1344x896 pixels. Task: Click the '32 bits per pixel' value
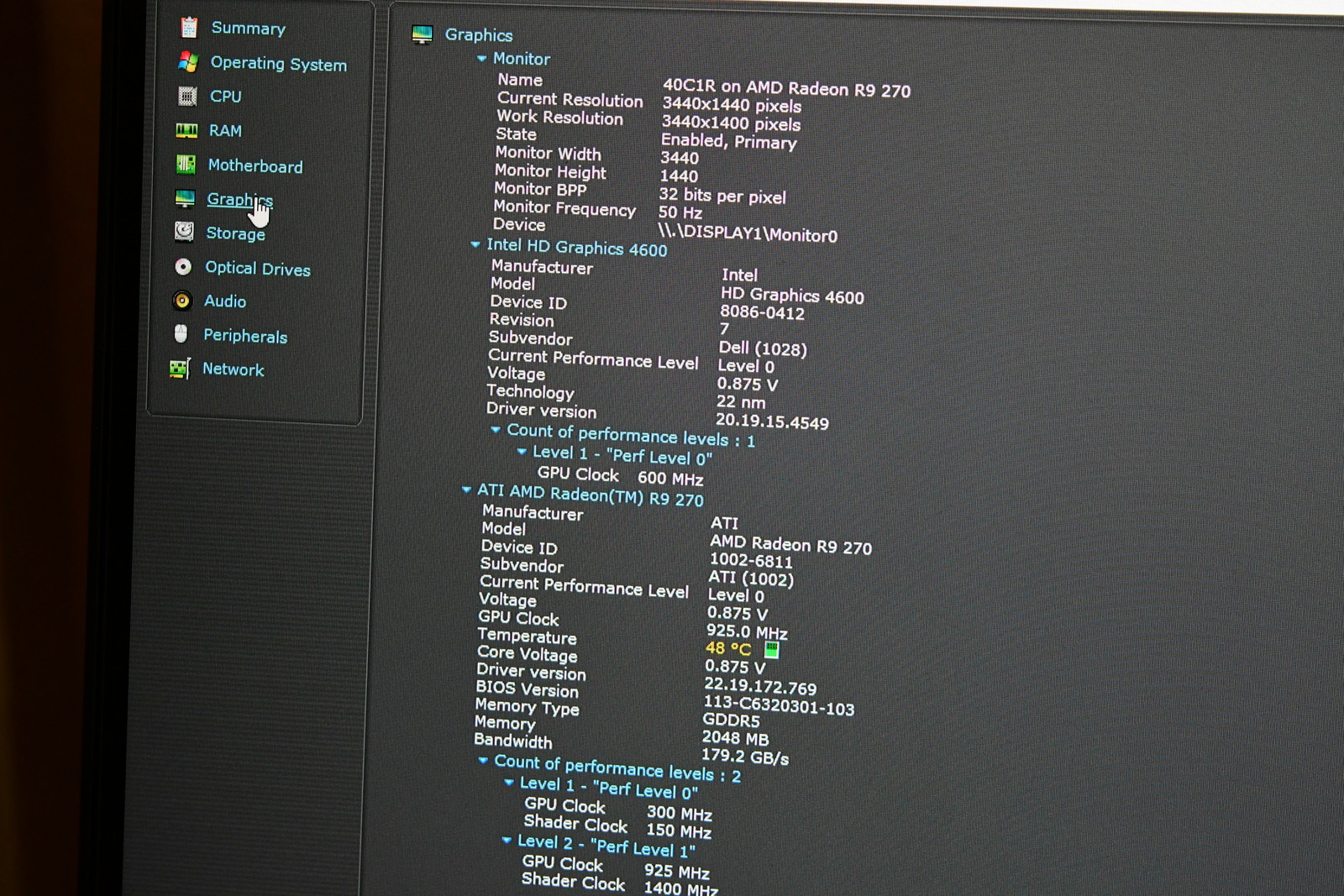722,196
